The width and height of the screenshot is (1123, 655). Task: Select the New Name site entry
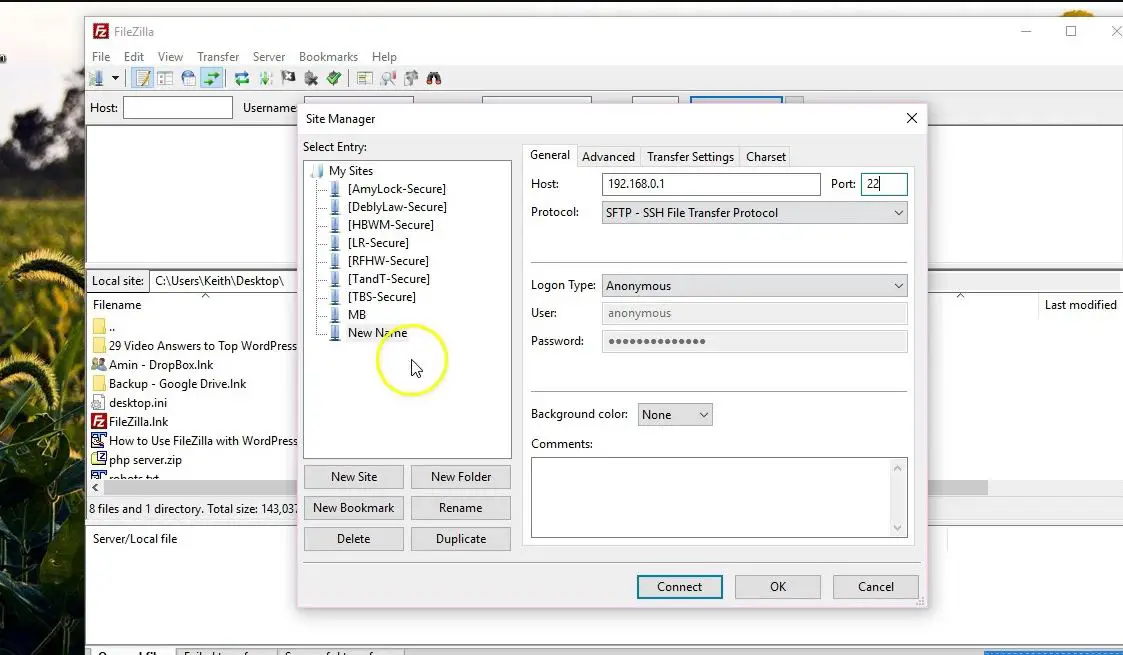(377, 332)
